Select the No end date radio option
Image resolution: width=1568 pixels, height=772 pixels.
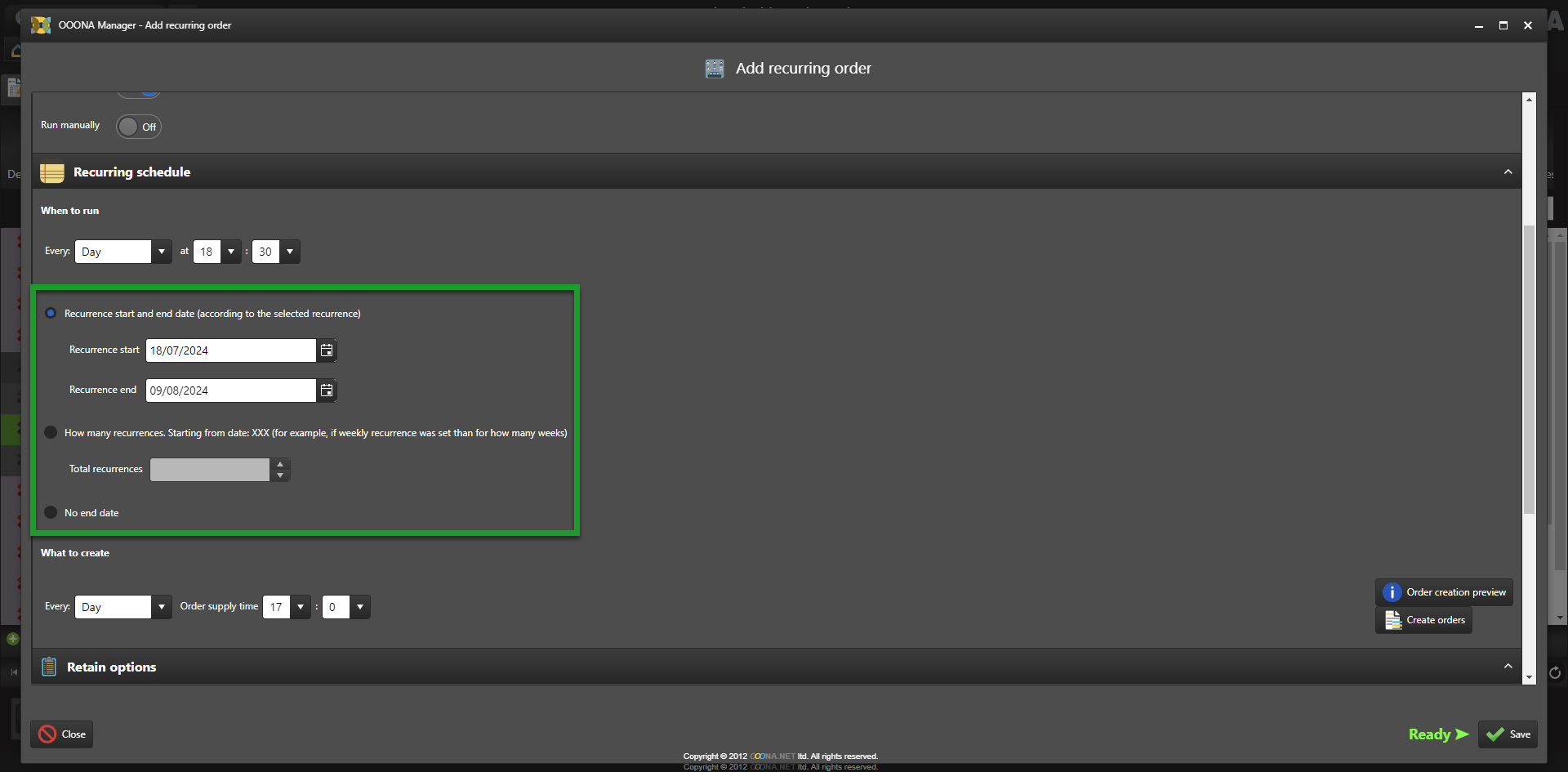(x=51, y=512)
